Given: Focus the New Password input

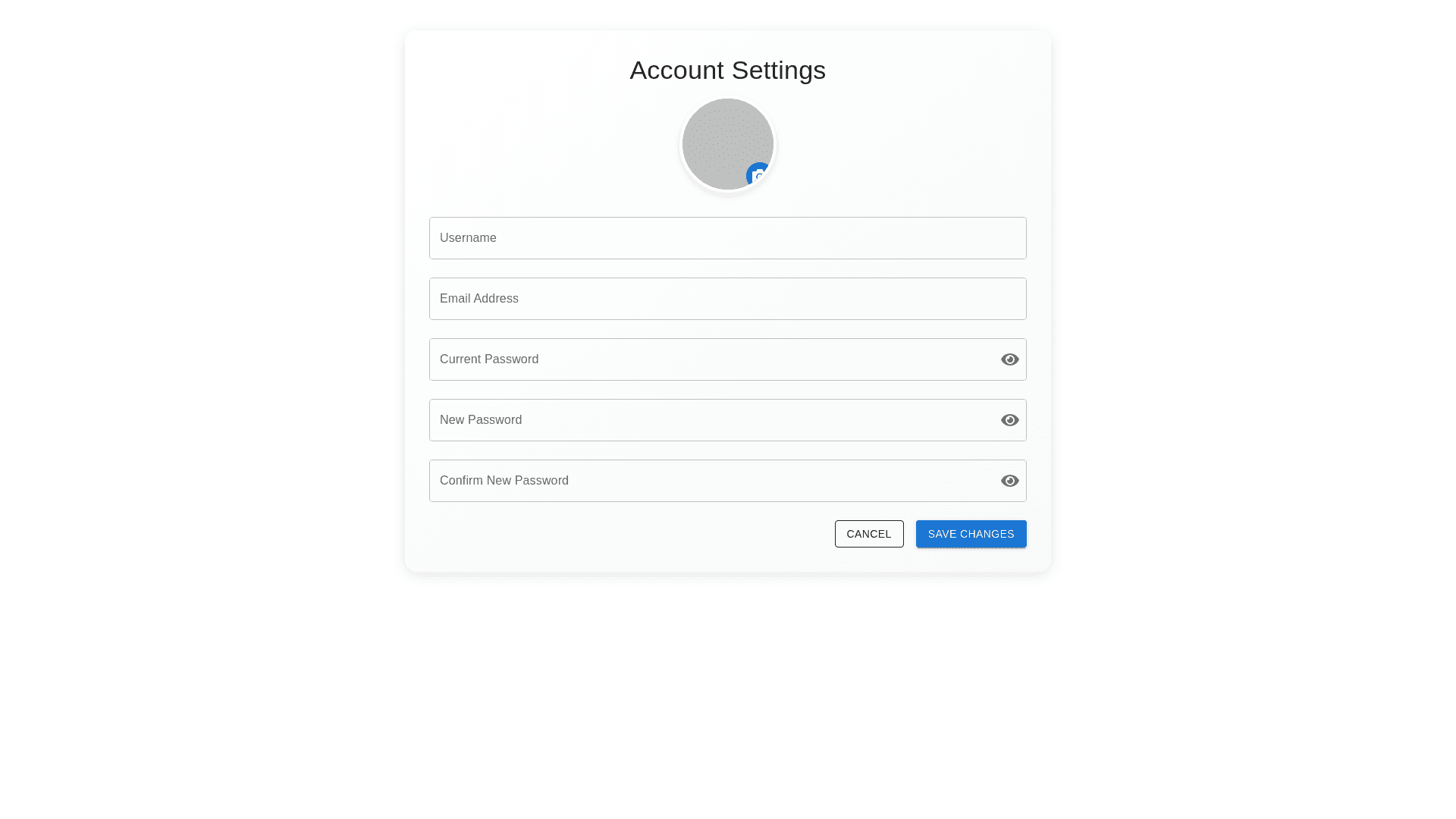Looking at the screenshot, I should (711, 420).
